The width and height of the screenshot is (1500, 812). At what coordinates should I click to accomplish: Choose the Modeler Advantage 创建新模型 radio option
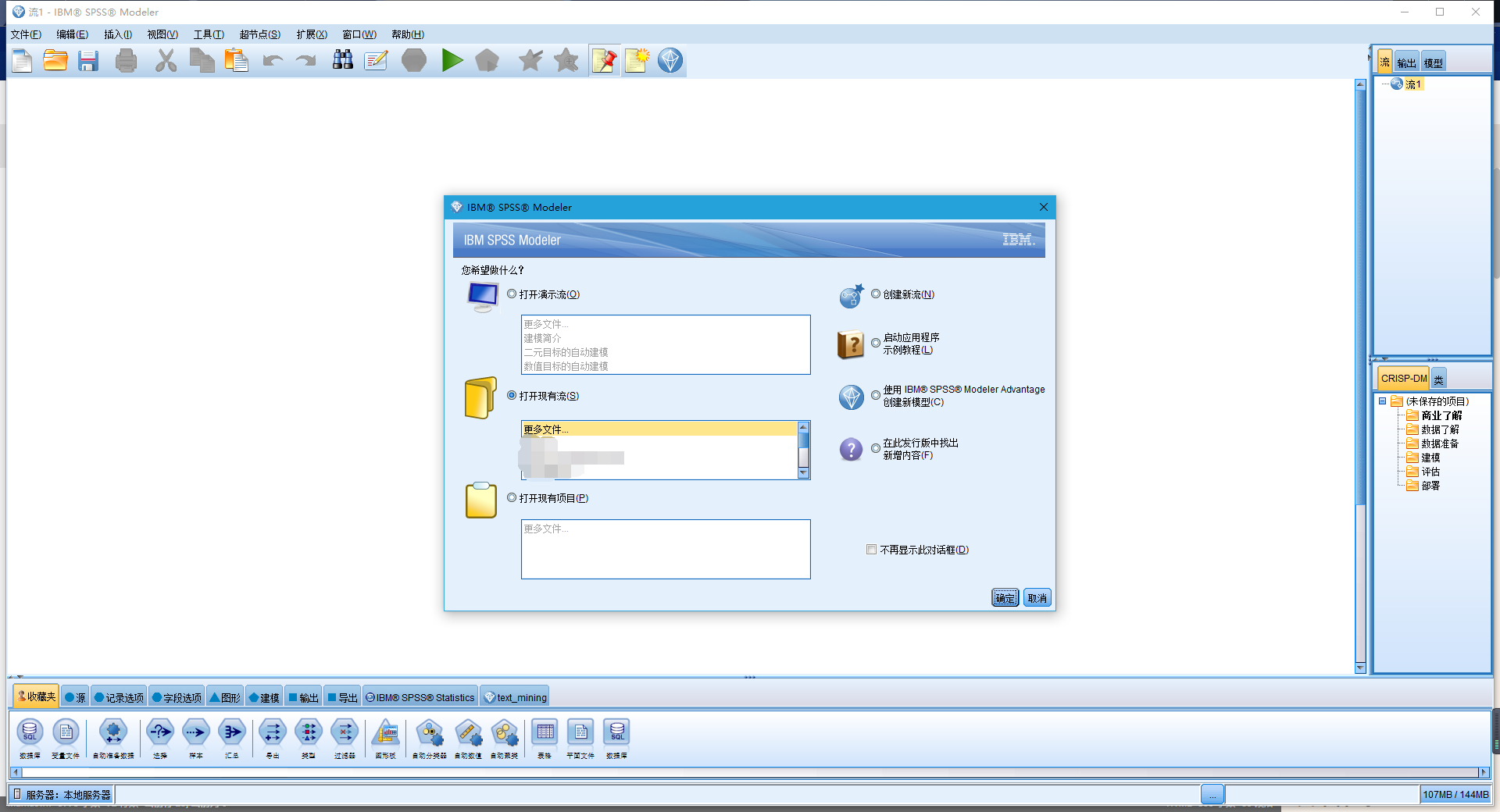(876, 395)
